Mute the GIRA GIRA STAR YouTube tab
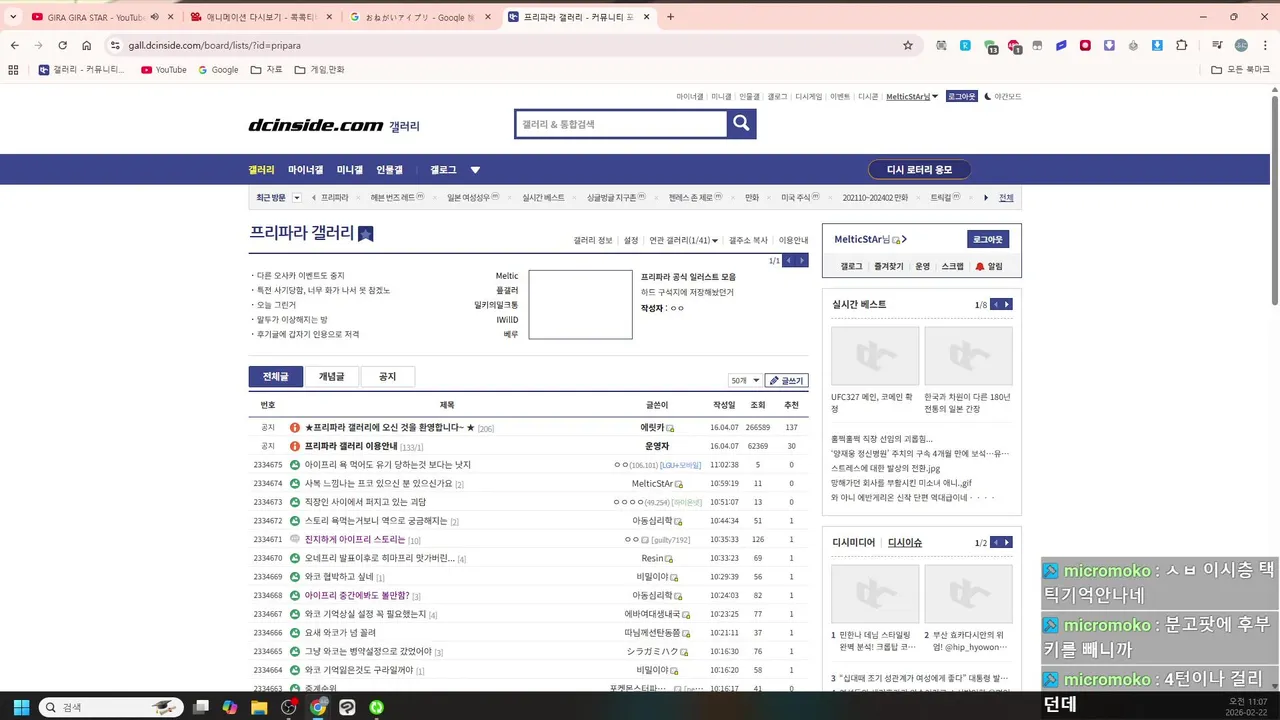Screen dimensions: 1280x720 pos(154,17)
